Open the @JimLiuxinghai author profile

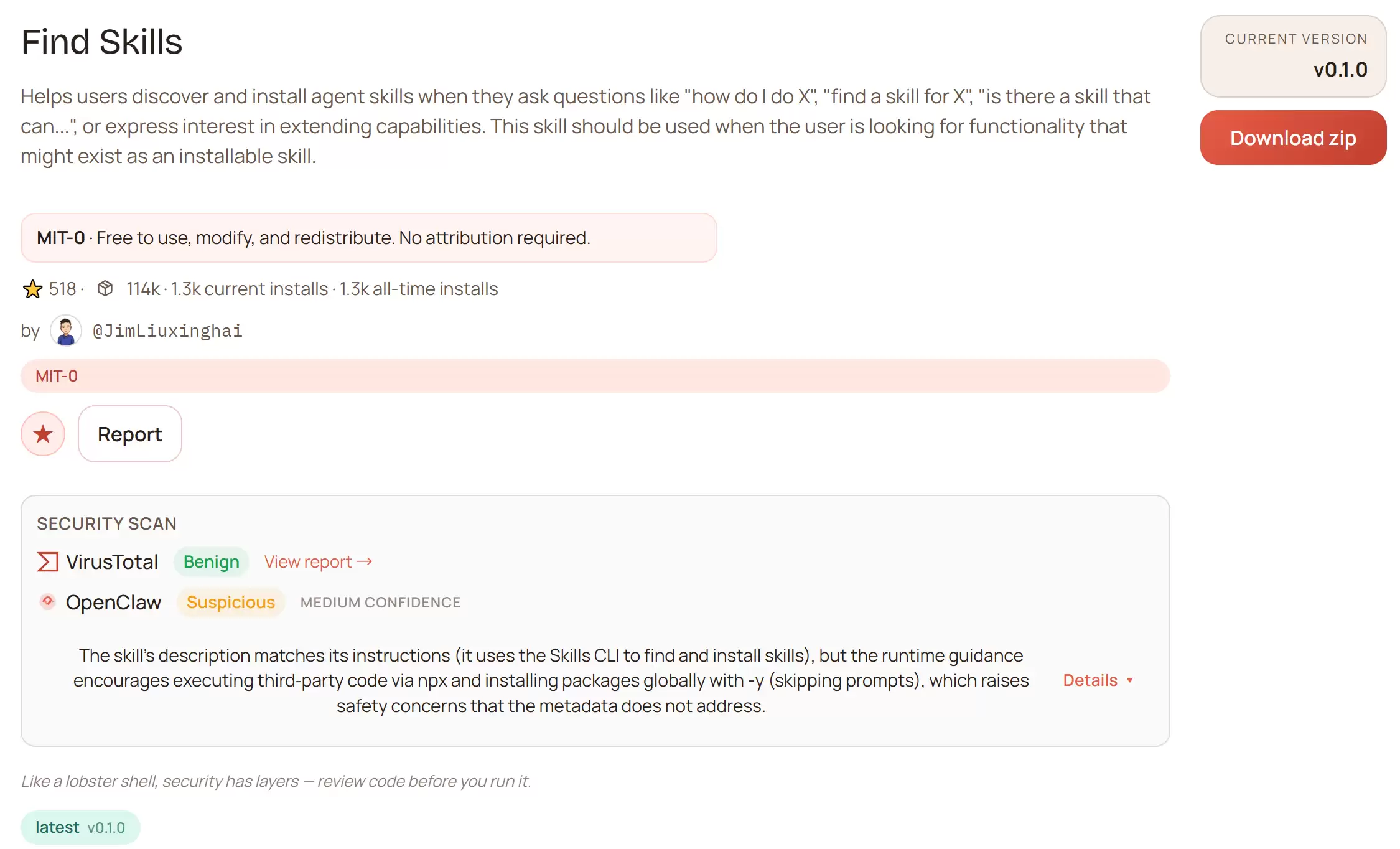pos(167,331)
